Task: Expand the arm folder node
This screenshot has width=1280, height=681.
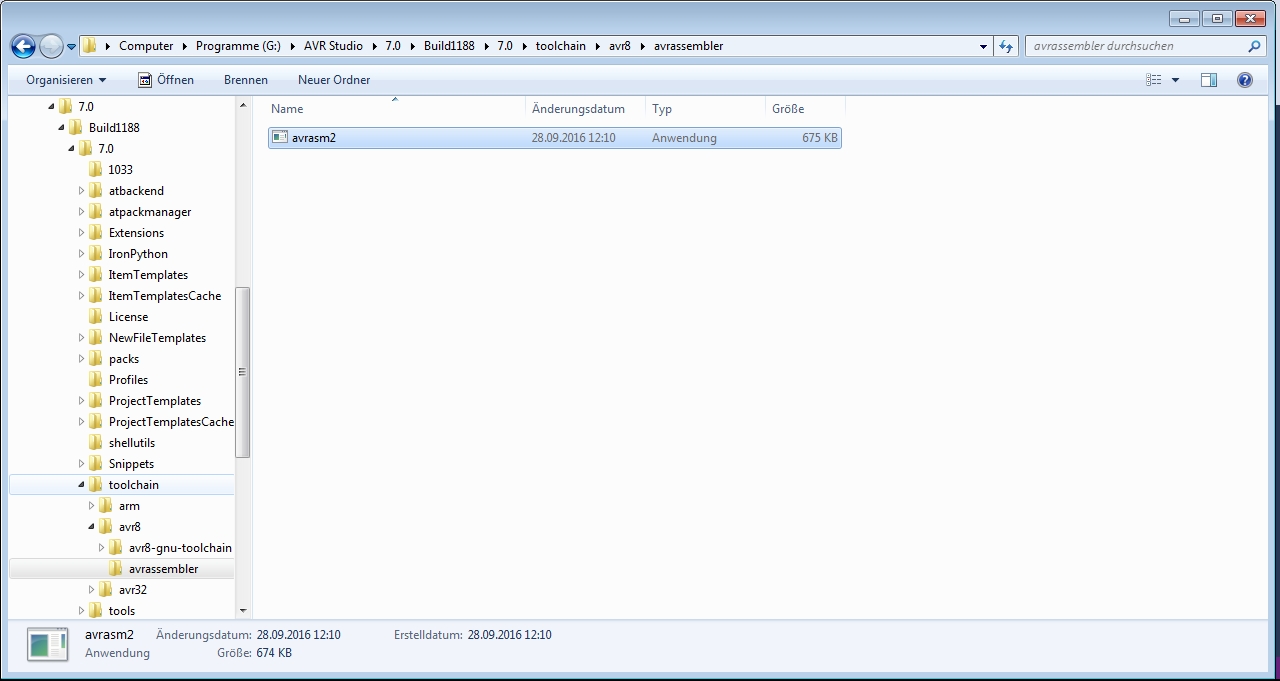Action: tap(92, 506)
